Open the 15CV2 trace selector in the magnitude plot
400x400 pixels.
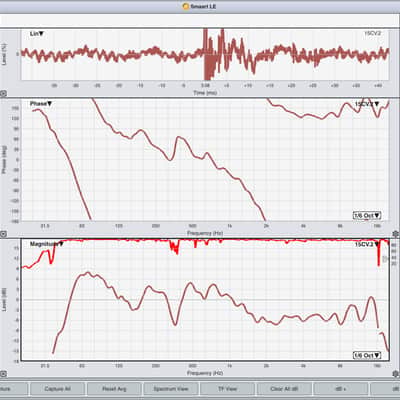pyautogui.click(x=367, y=245)
